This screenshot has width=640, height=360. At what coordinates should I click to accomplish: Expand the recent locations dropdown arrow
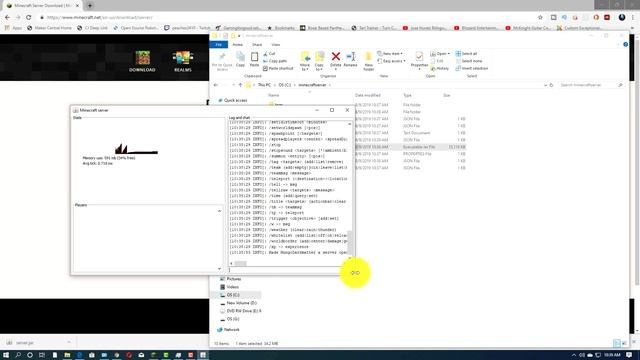[233, 85]
